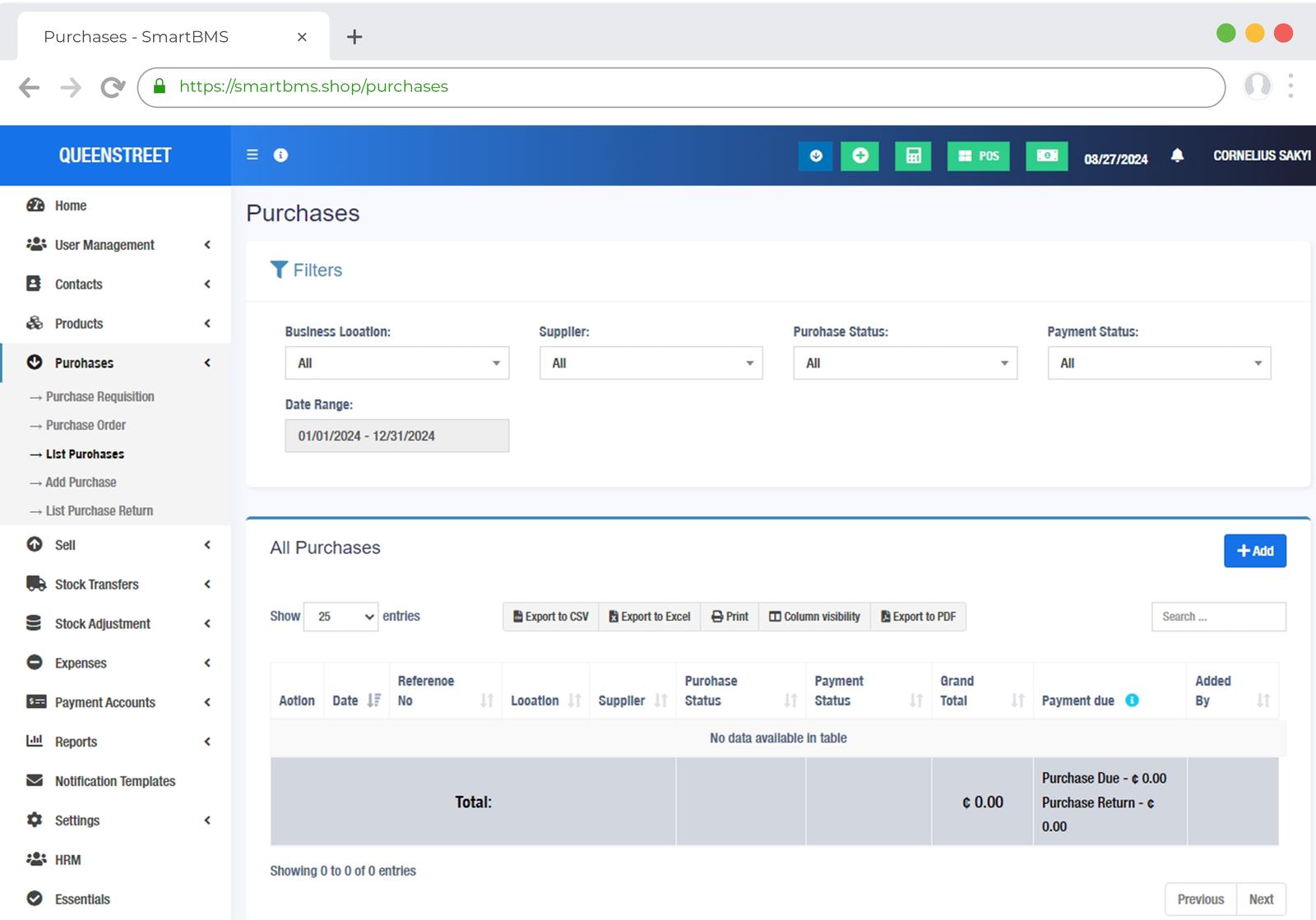
Task: Click the blue clock-down header icon
Action: coord(815,156)
